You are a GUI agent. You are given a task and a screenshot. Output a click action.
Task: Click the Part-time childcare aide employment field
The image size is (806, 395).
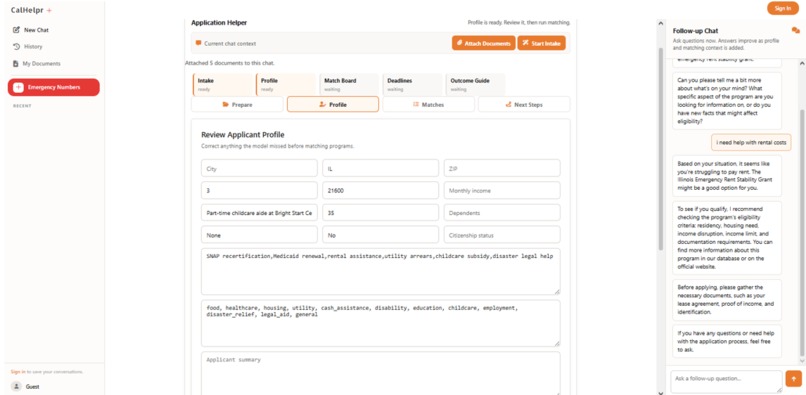coord(259,212)
